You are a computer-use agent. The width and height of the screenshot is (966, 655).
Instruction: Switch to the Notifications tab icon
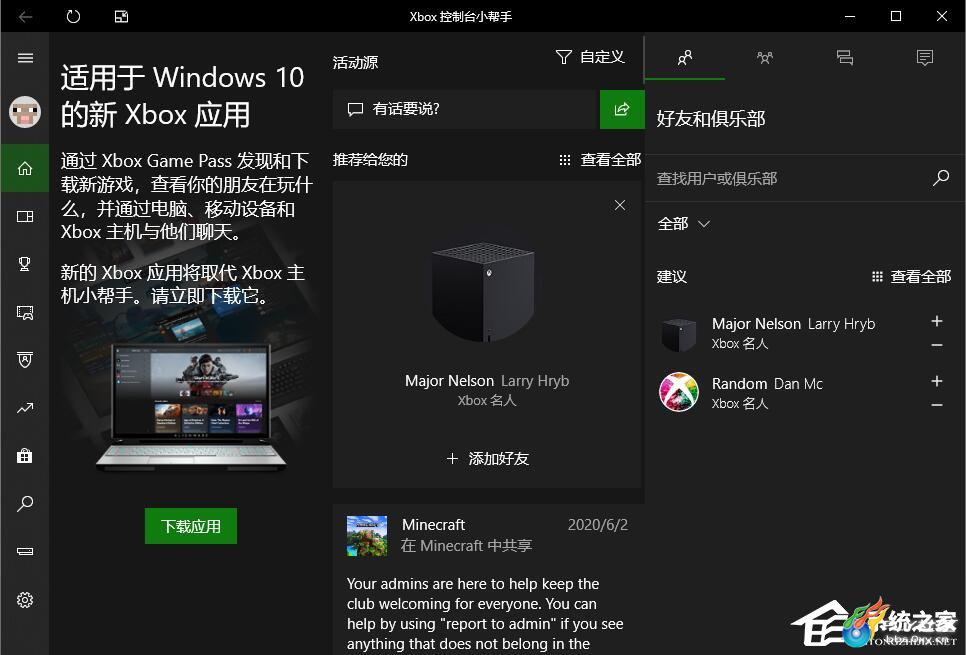coord(925,58)
